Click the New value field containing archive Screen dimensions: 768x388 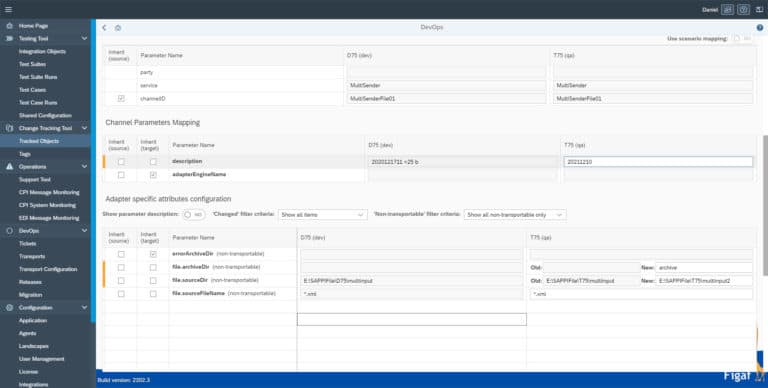(x=704, y=267)
